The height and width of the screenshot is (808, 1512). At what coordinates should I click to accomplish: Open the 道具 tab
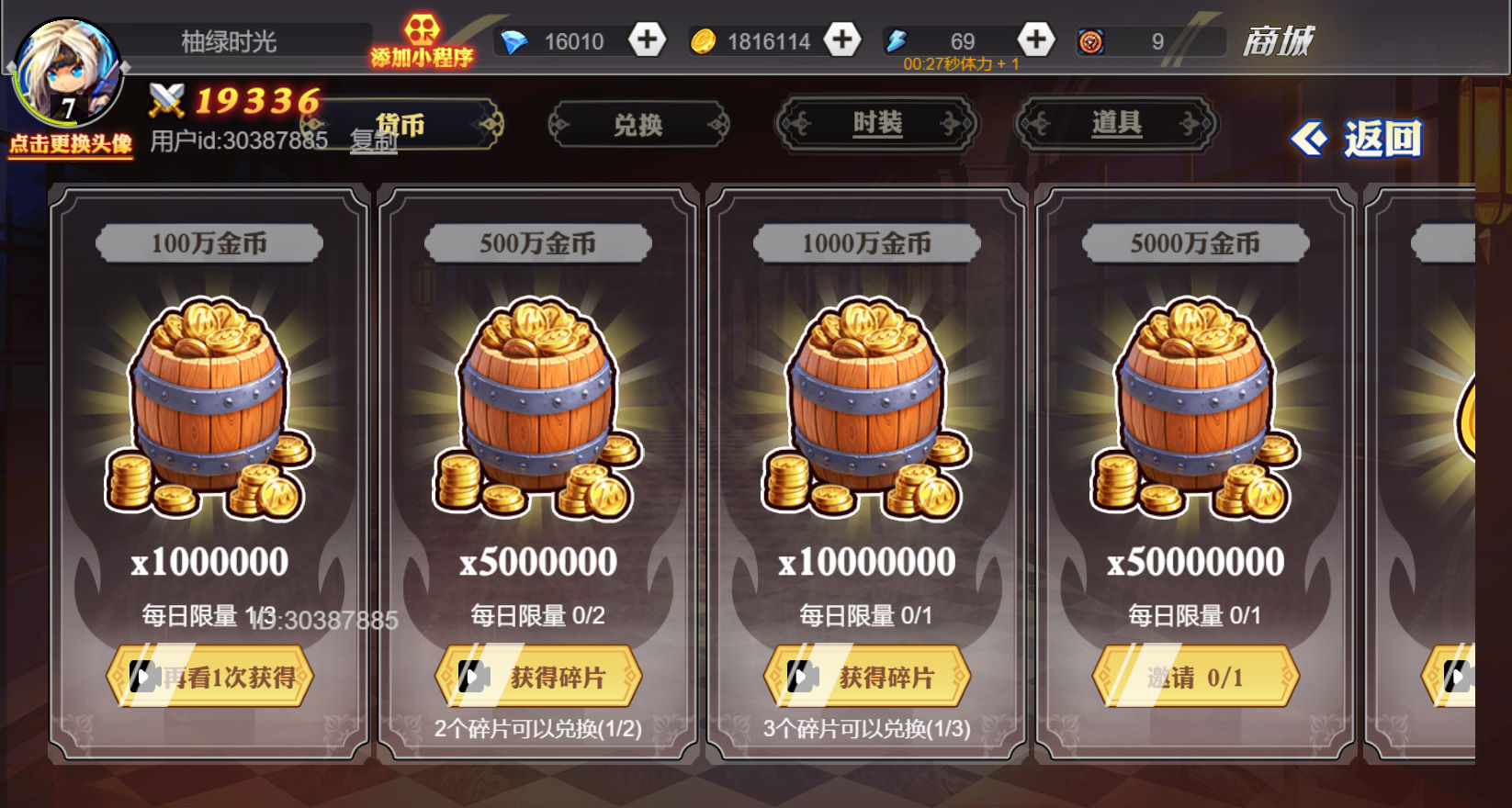(x=1116, y=123)
